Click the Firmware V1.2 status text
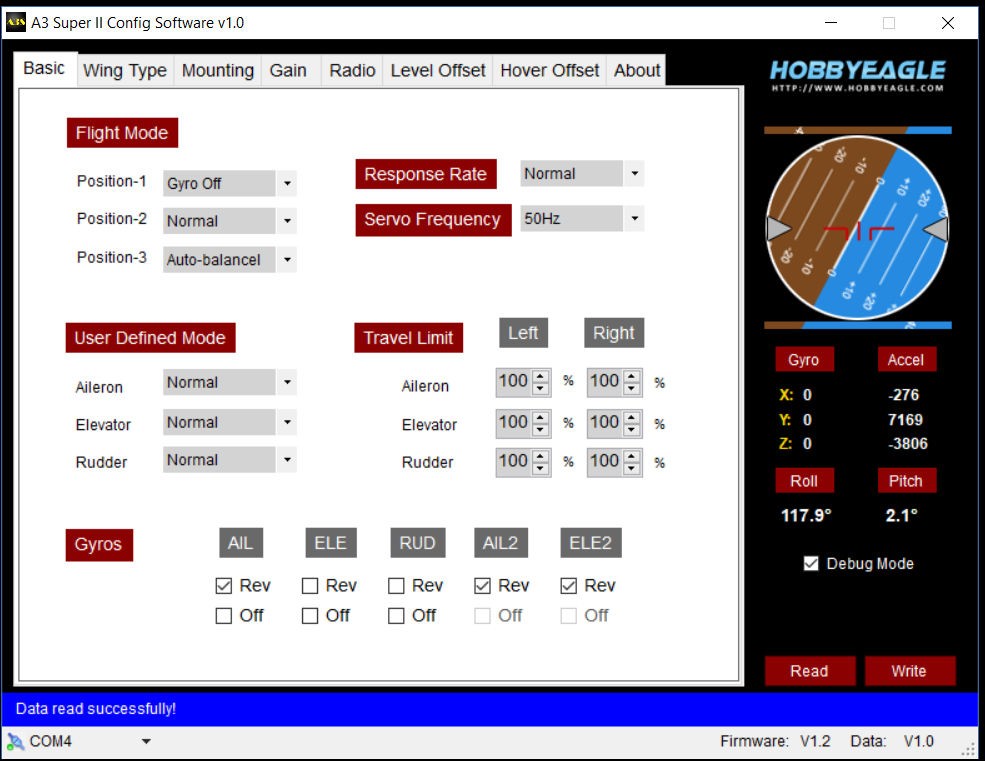985x761 pixels. [775, 742]
